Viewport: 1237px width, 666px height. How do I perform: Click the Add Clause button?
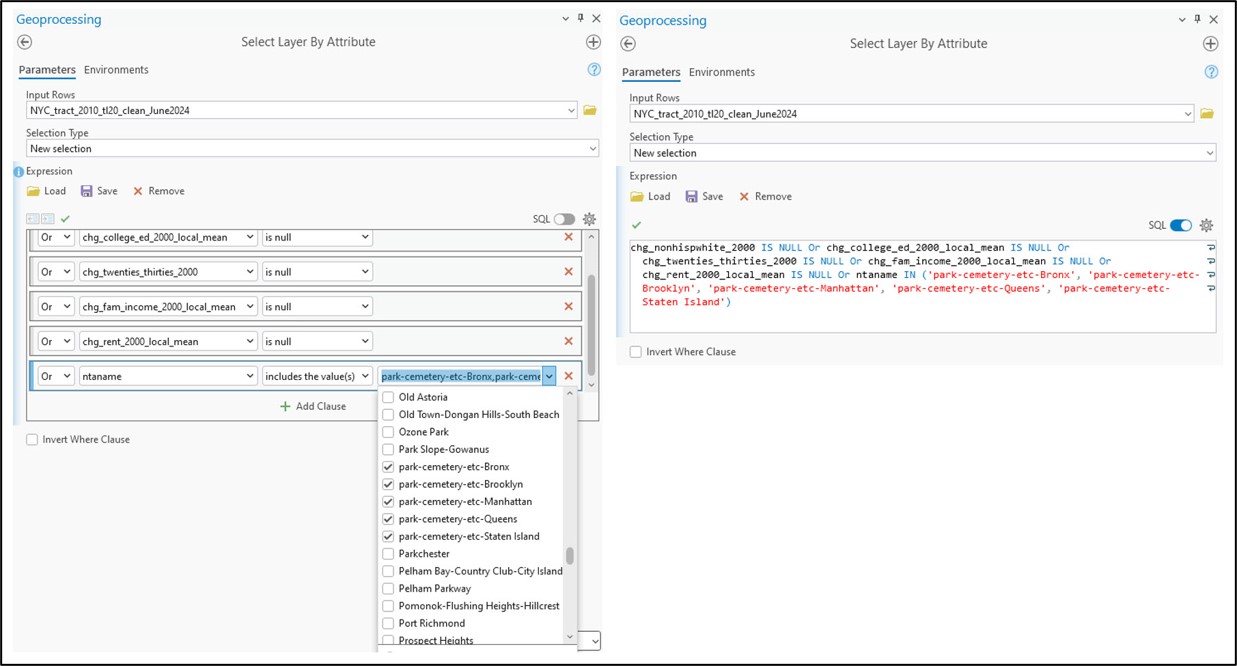pyautogui.click(x=313, y=406)
